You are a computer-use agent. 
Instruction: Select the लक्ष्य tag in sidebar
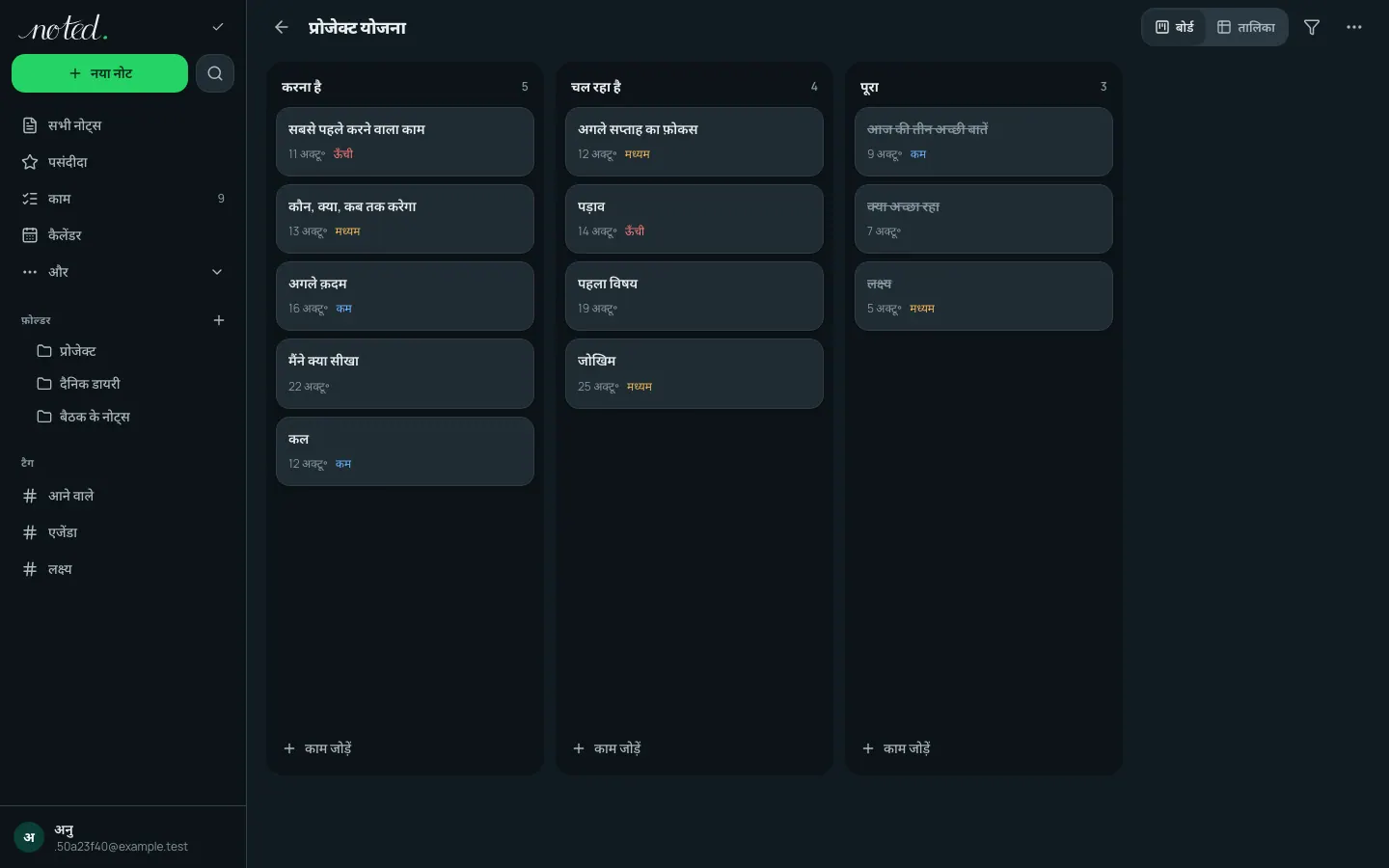tap(123, 569)
